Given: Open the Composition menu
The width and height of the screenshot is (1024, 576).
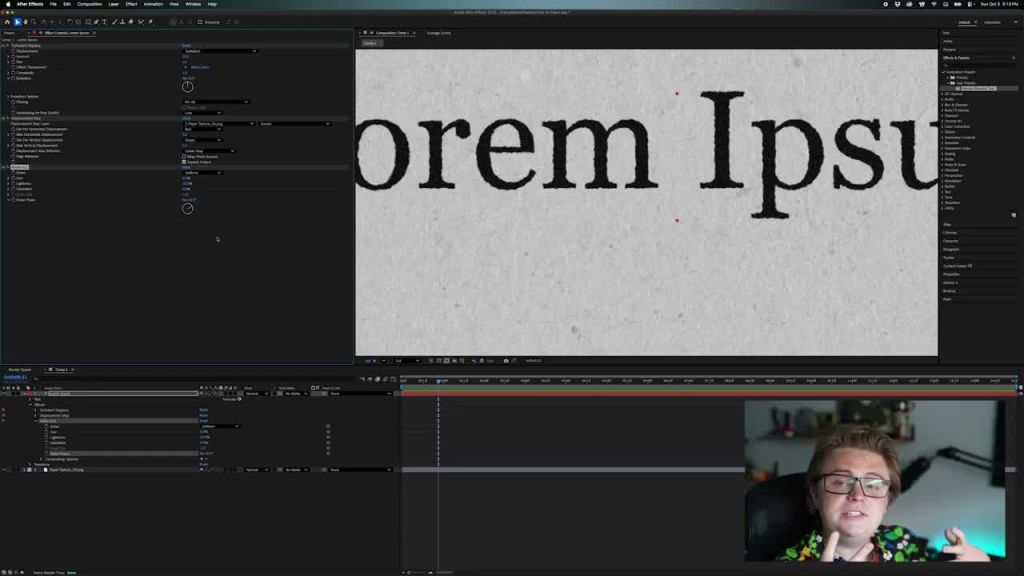Looking at the screenshot, I should pos(89,4).
